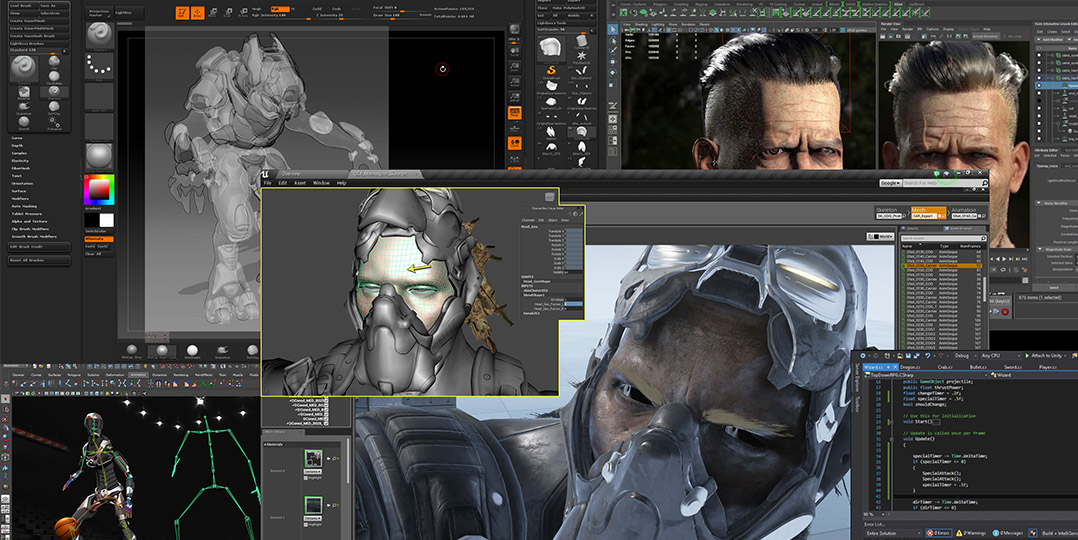Viewport: 1078px width, 540px height.
Task: Open the Any CPU platform dropdown
Action: [x=1002, y=355]
